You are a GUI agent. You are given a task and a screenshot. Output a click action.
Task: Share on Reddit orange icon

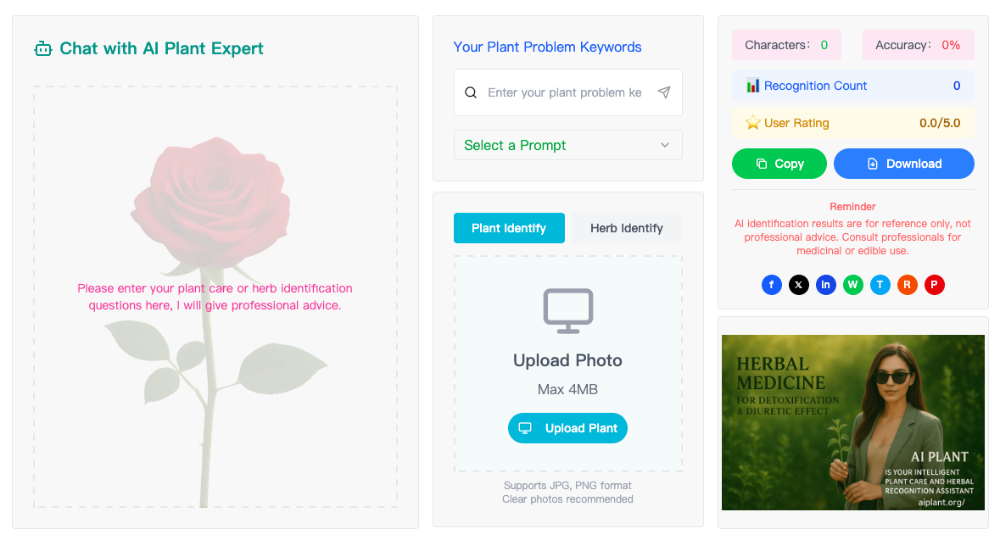pos(907,284)
